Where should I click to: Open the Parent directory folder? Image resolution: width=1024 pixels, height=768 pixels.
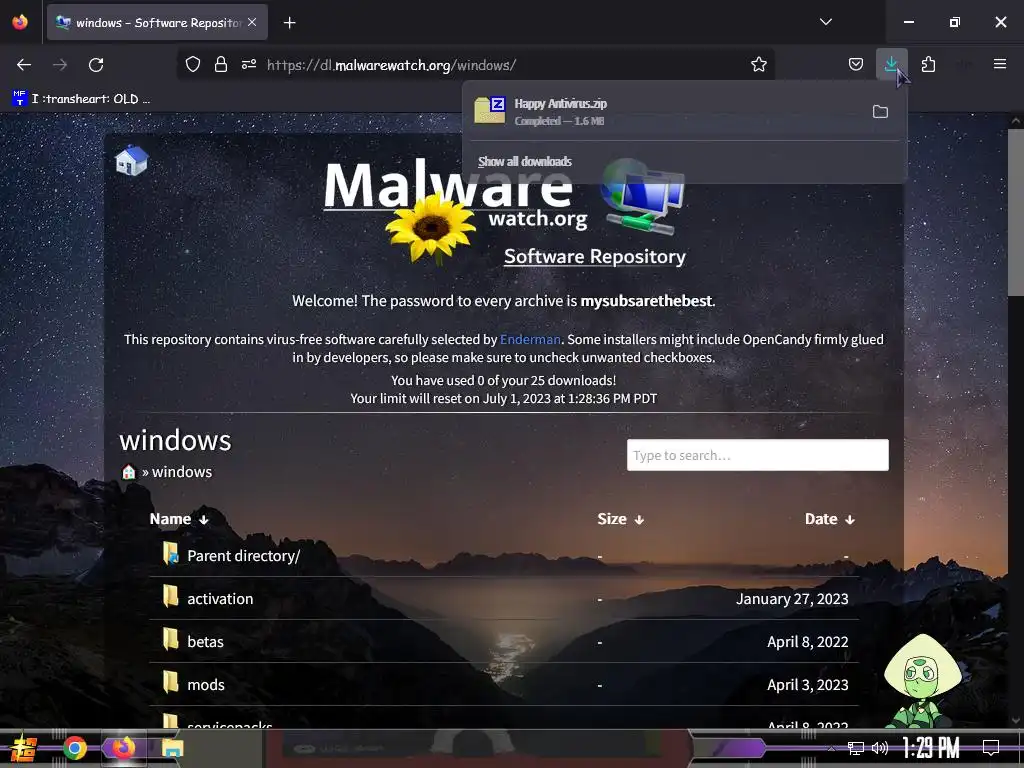click(244, 556)
